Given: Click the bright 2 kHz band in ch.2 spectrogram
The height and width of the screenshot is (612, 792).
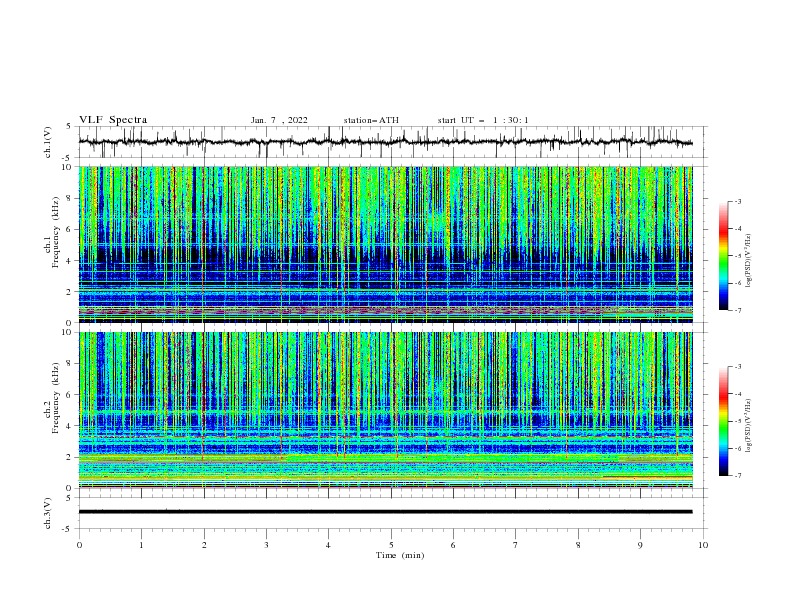Looking at the screenshot, I should pos(385,458).
